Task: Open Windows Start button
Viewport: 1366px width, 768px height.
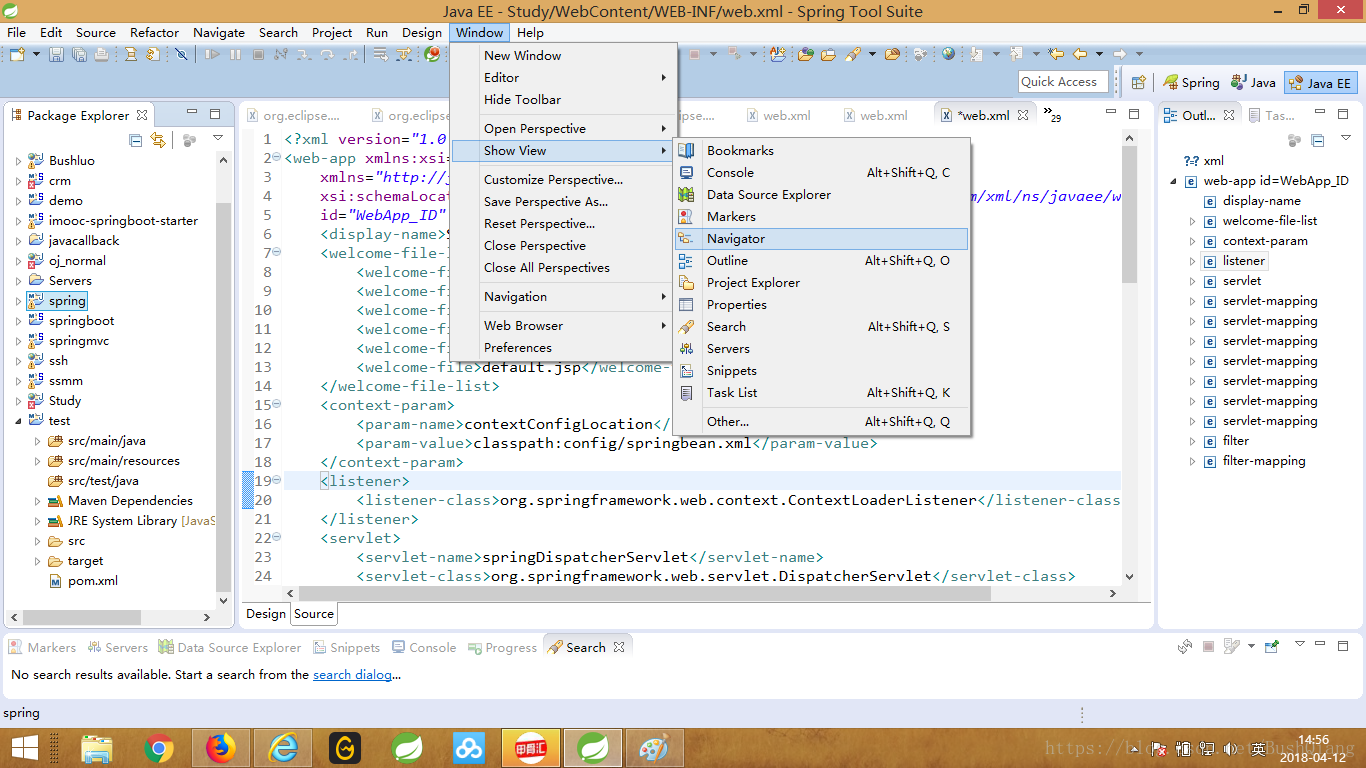Action: pyautogui.click(x=24, y=748)
